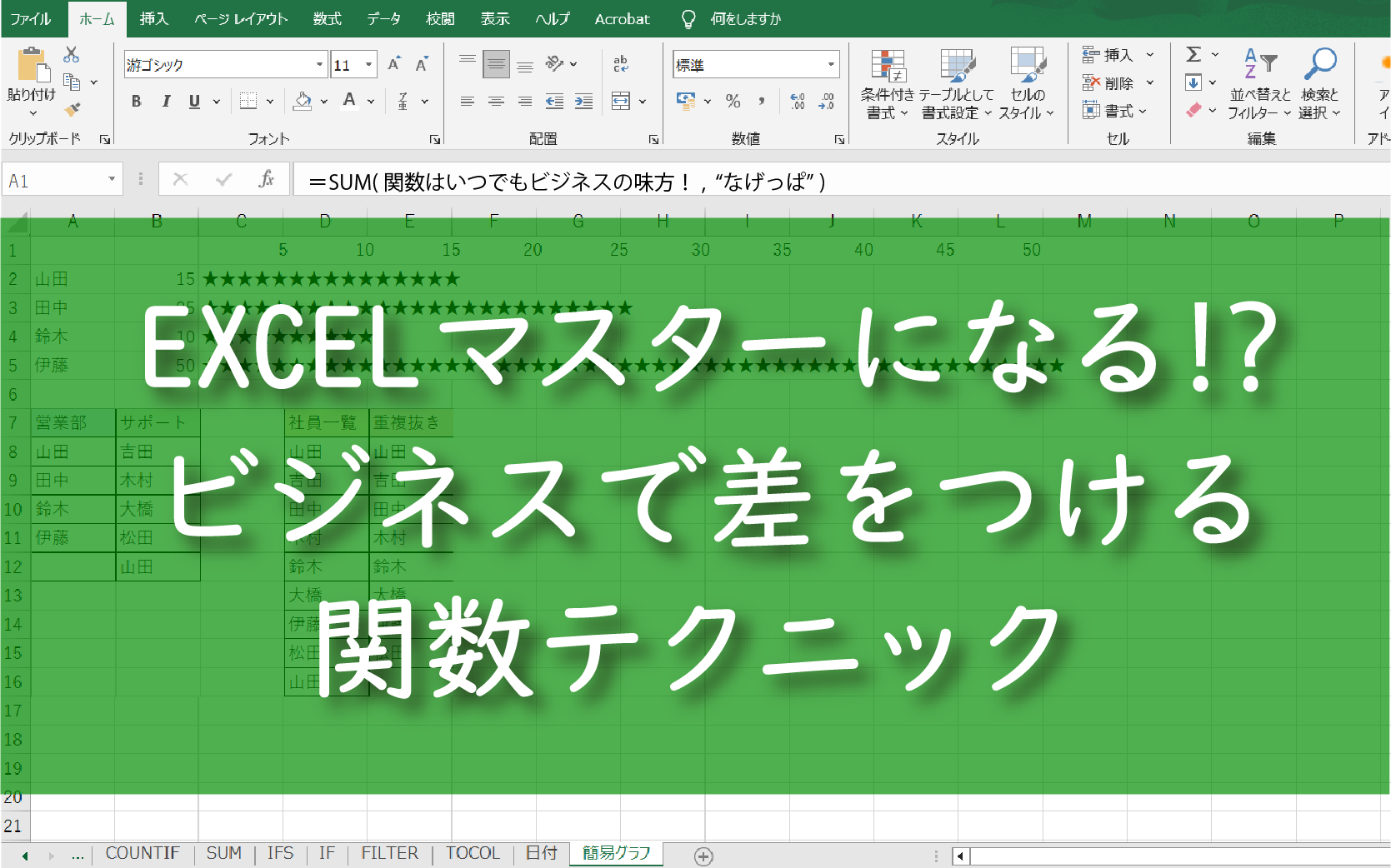
Task: Select the FILTER sheet tab
Action: pos(389,853)
